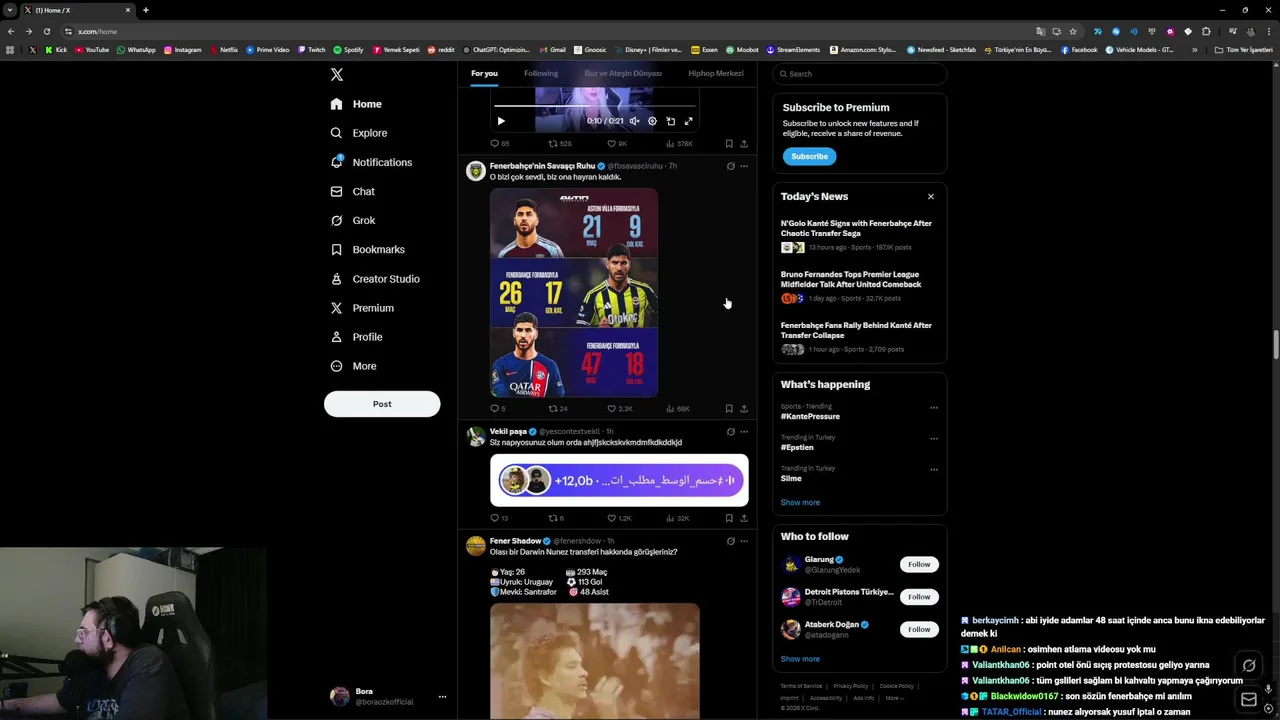Image resolution: width=1280 pixels, height=720 pixels.
Task: Follow Ataberk Doğan
Action: tap(919, 629)
